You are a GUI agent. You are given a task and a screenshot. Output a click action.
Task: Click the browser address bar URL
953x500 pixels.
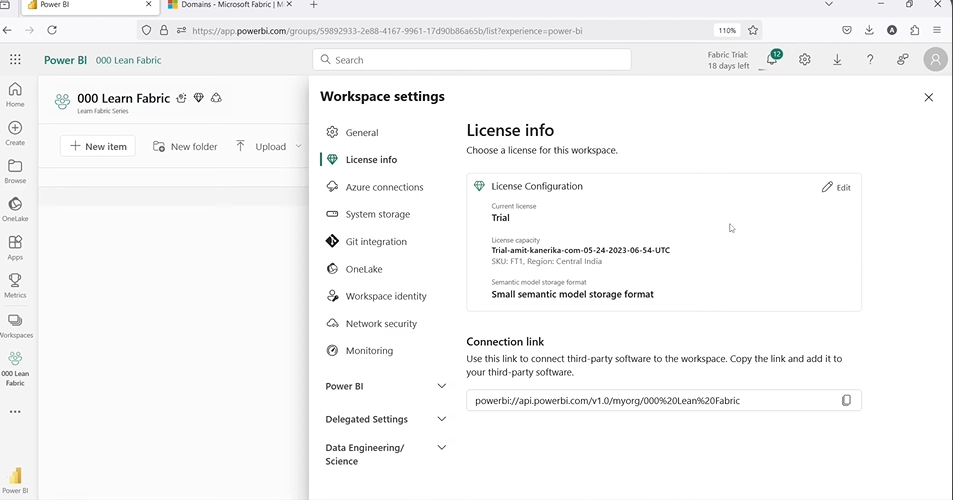[388, 30]
